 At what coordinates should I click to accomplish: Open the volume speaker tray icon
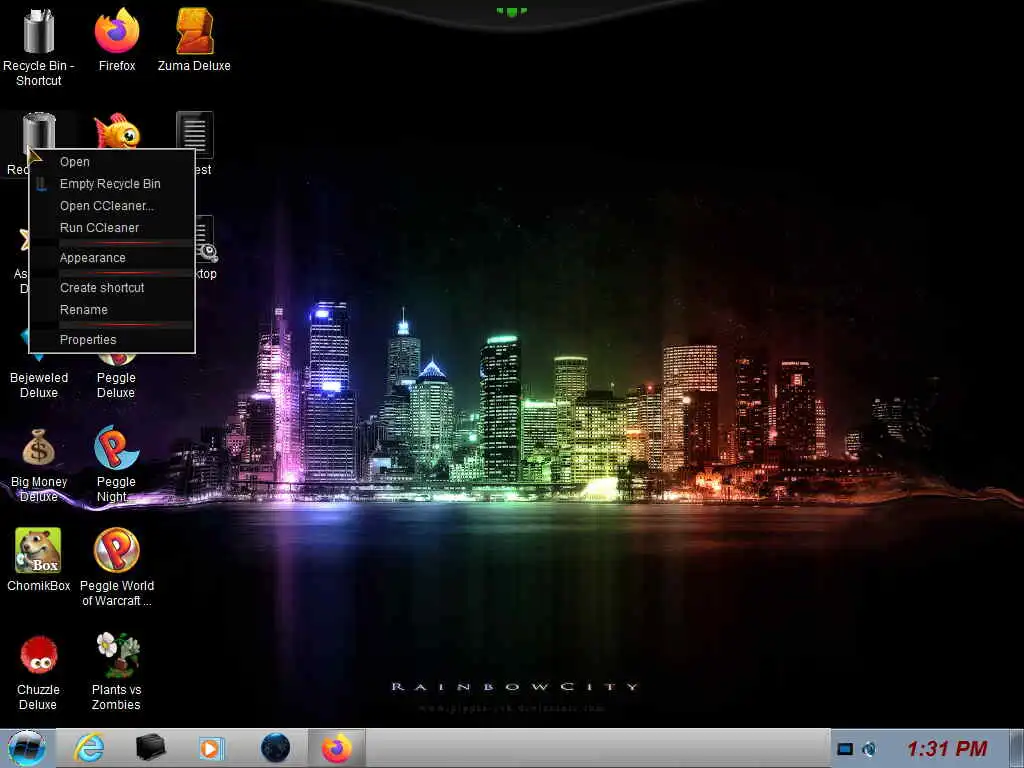[869, 749]
